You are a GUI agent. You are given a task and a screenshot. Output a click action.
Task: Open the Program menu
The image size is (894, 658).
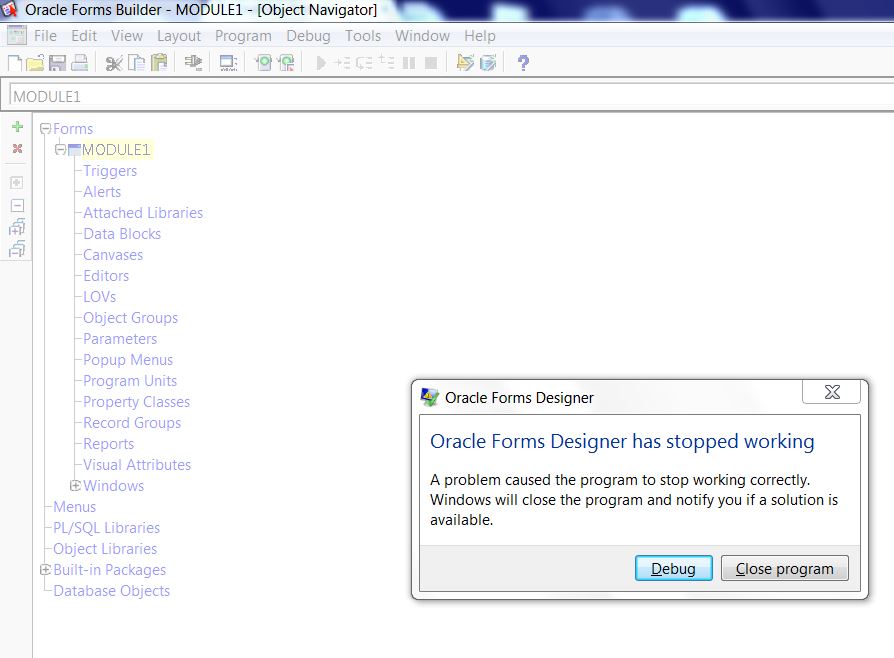(x=243, y=36)
